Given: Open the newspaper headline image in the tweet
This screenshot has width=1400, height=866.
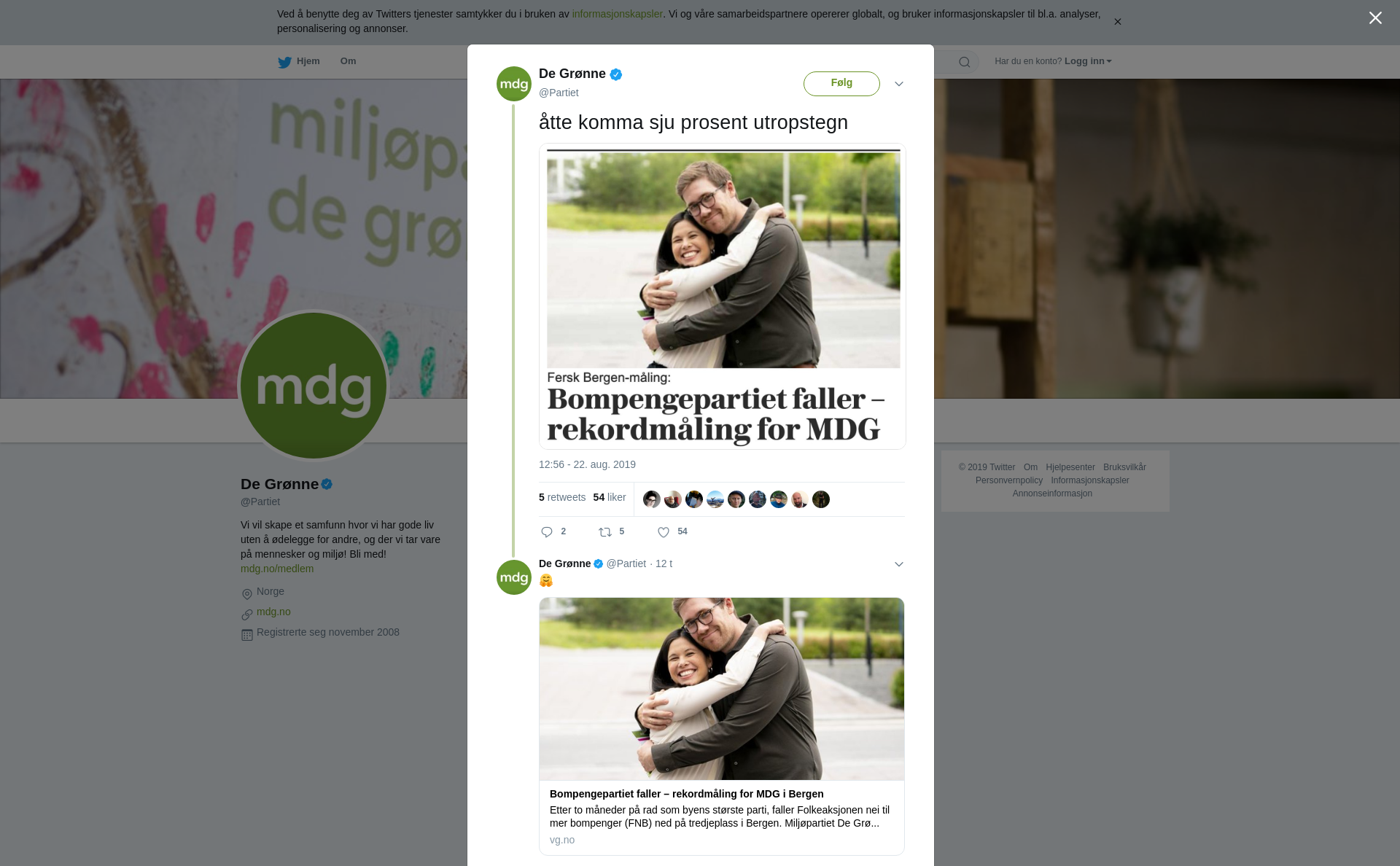Looking at the screenshot, I should click(x=723, y=296).
